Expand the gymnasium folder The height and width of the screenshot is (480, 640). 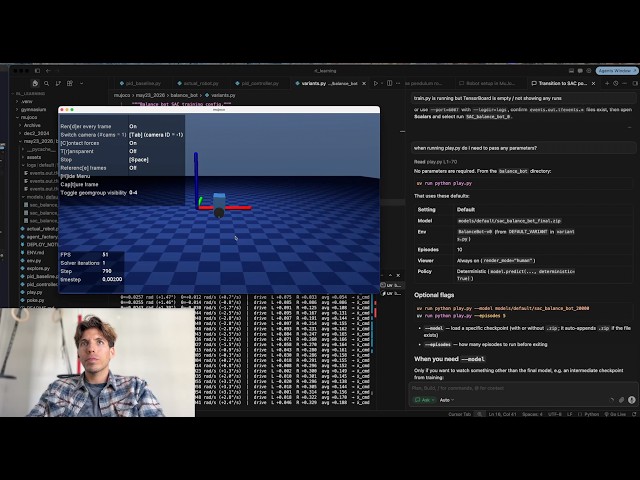[x=33, y=109]
